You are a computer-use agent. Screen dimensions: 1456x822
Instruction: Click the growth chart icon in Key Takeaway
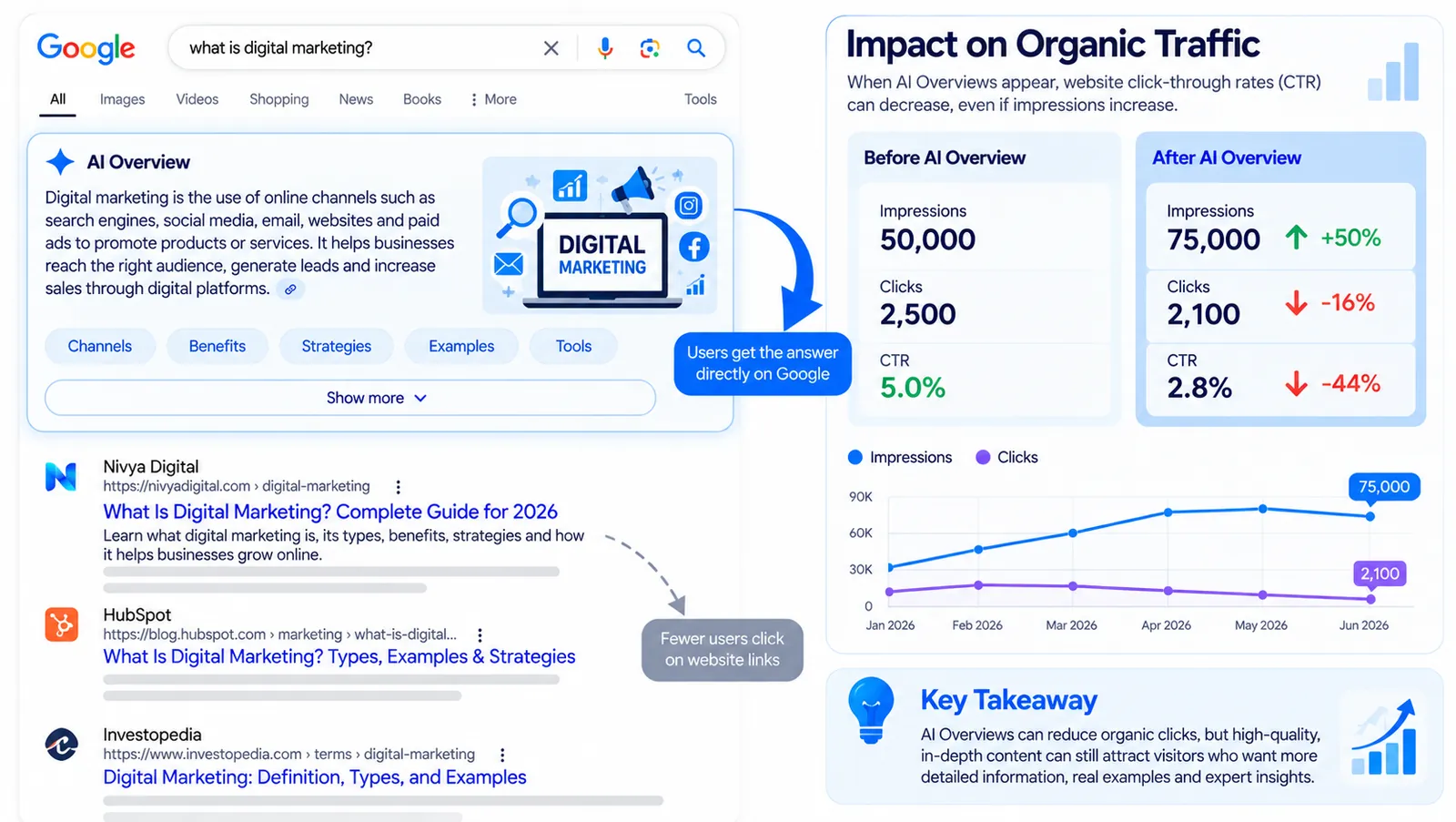(x=1384, y=737)
